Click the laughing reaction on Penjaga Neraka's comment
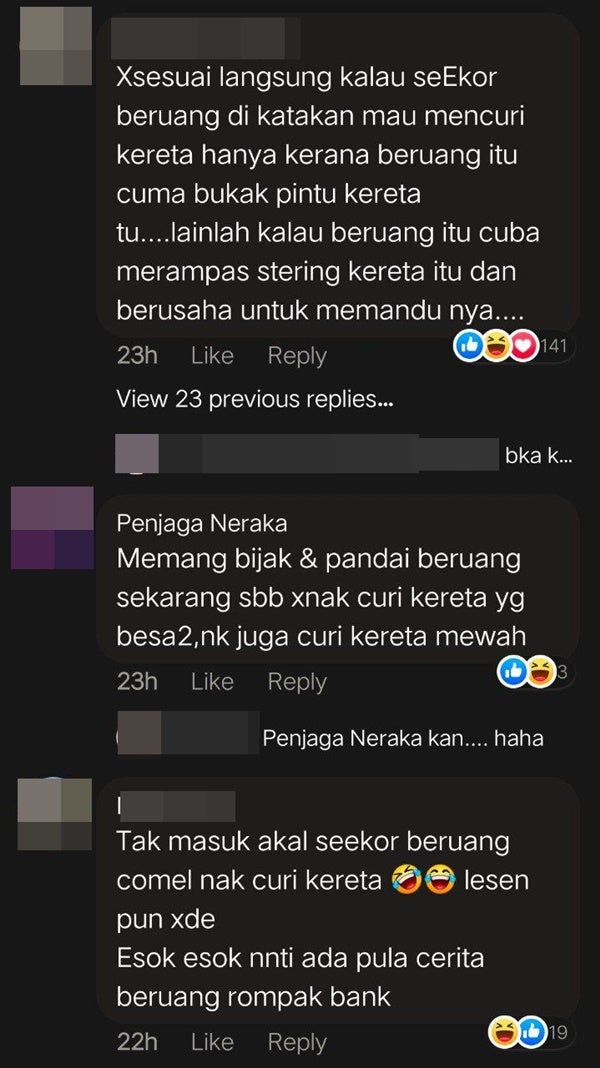This screenshot has height=1068, width=600. tap(541, 673)
